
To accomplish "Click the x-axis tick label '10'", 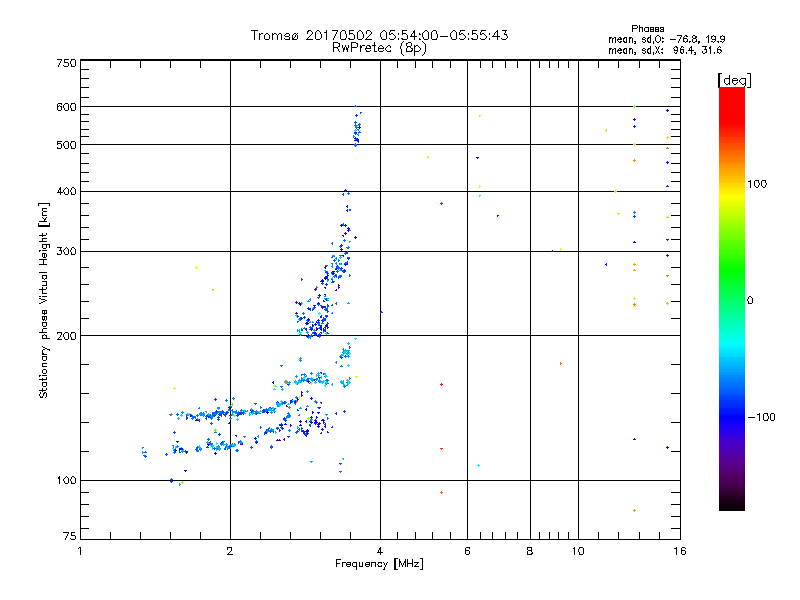I will (x=578, y=551).
